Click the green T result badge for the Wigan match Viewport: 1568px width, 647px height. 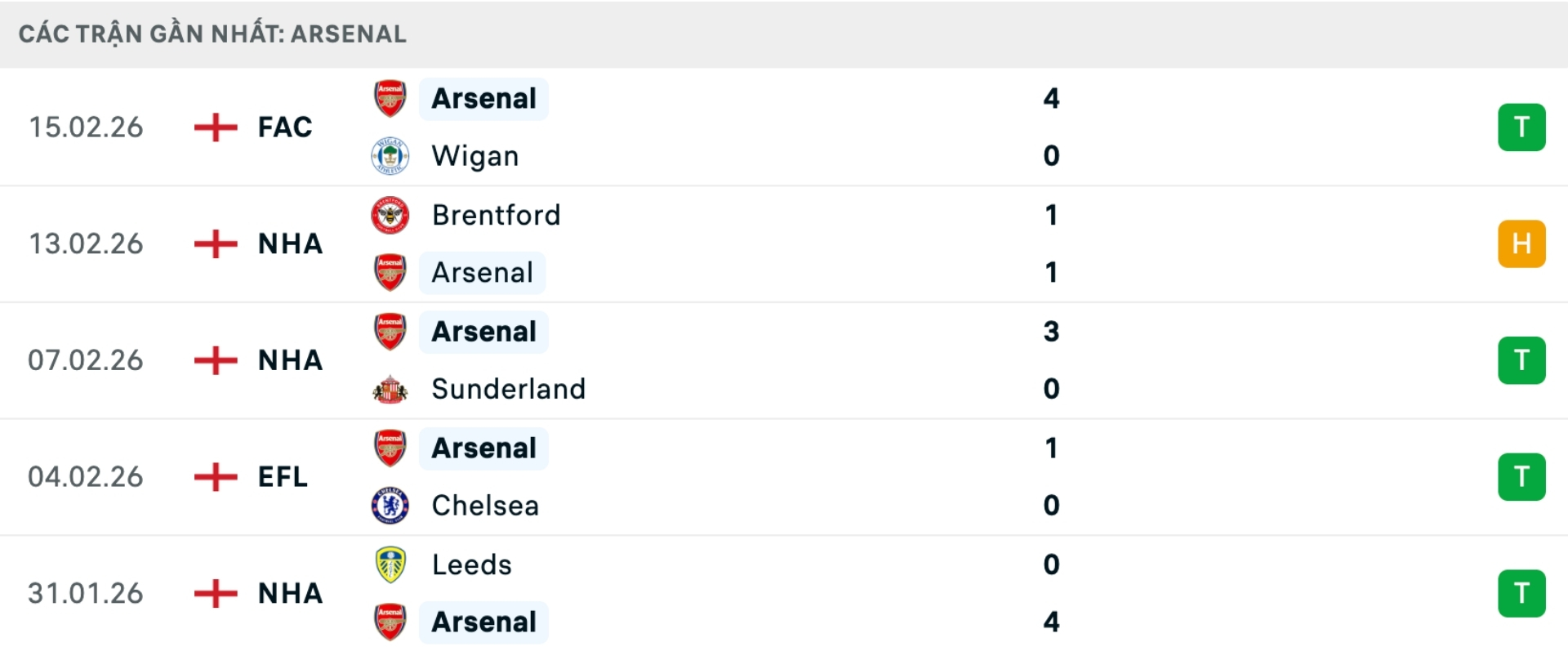[x=1521, y=127]
